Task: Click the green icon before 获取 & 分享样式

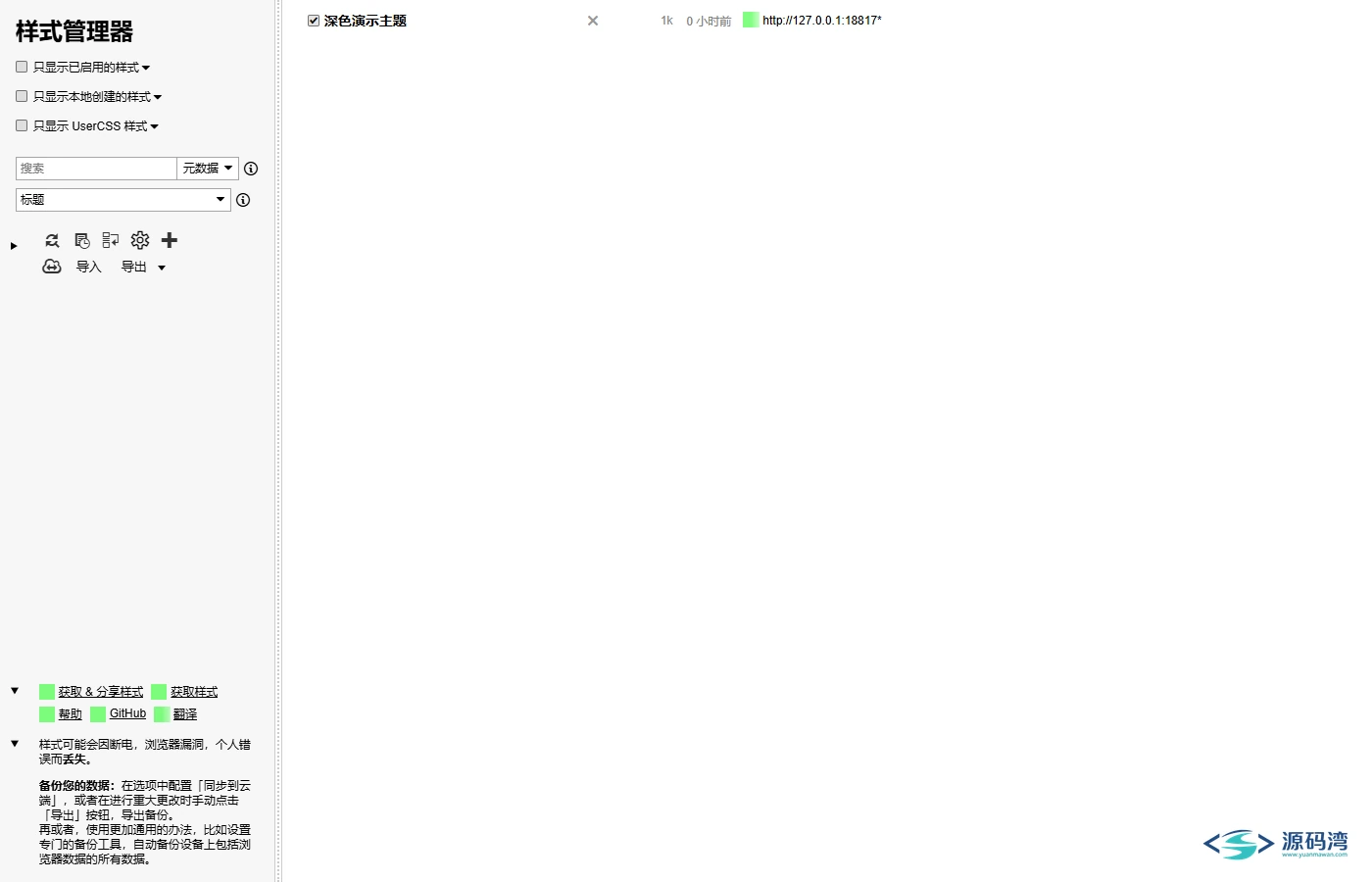Action: coord(47,692)
